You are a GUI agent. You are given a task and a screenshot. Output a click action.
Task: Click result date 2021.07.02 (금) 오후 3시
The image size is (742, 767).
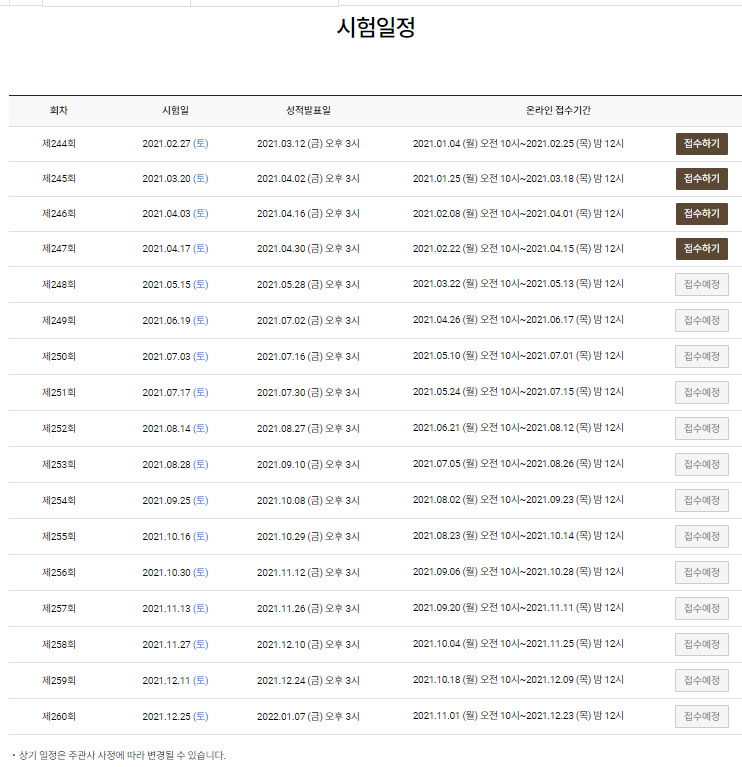tap(308, 320)
